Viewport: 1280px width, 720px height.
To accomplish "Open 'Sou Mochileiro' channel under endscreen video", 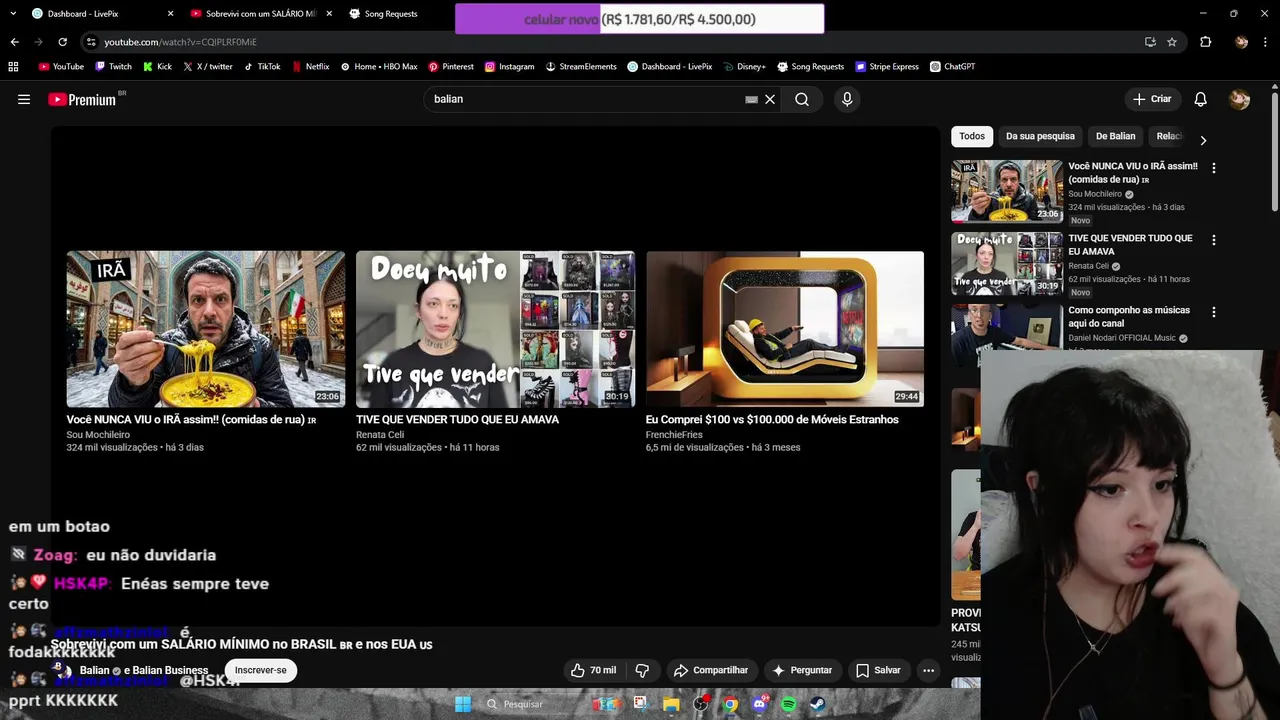I will coord(98,435).
